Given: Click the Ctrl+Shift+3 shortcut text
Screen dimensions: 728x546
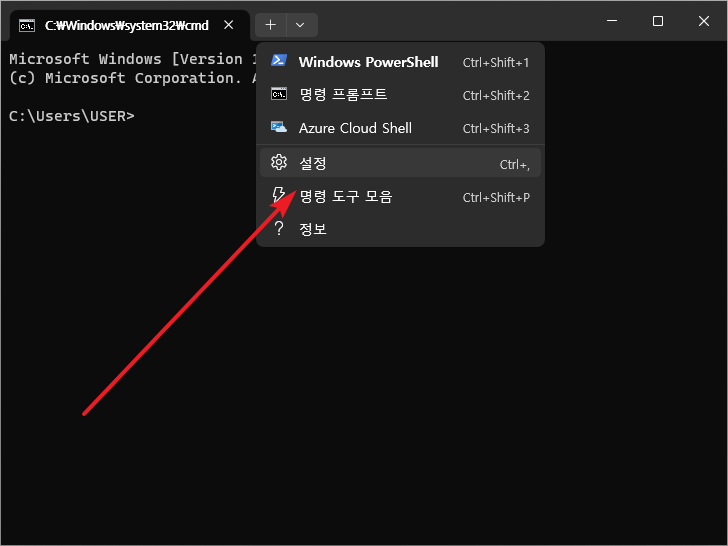Looking at the screenshot, I should pos(496,129).
